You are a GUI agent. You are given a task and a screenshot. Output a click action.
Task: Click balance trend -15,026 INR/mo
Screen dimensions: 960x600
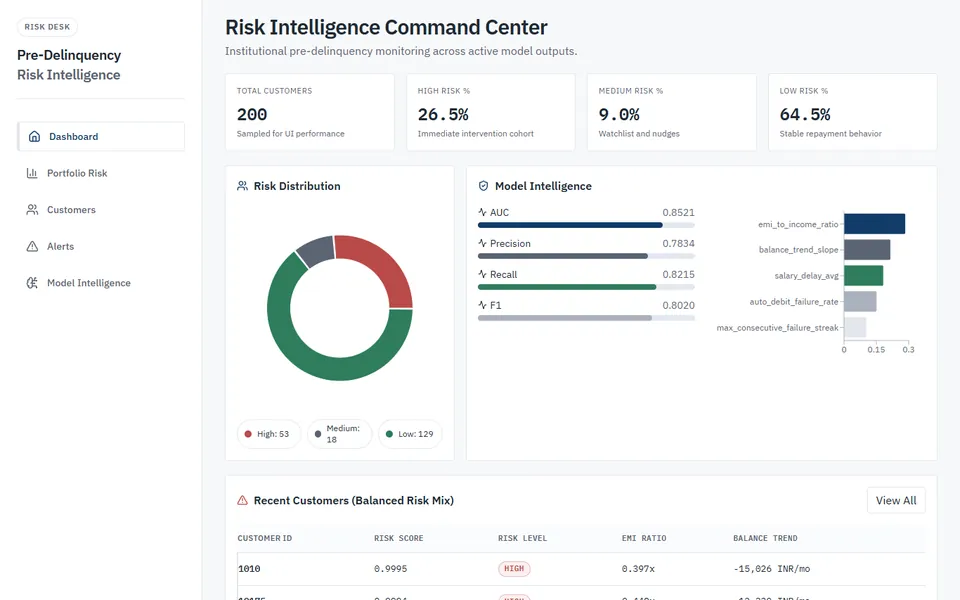click(x=771, y=569)
